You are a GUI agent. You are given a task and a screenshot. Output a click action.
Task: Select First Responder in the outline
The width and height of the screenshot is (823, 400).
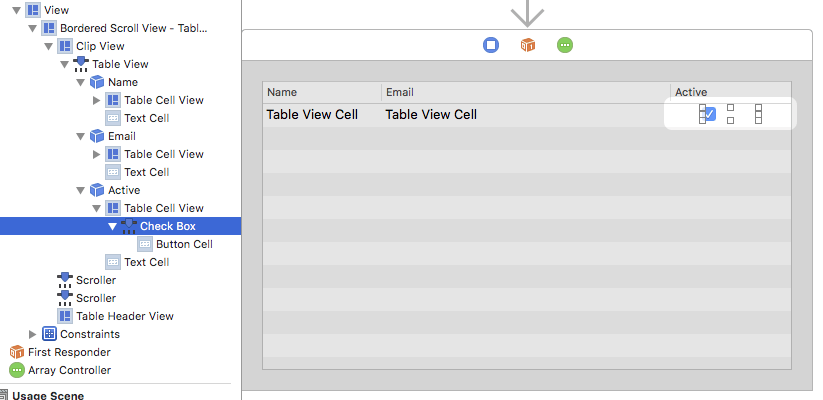[68, 352]
